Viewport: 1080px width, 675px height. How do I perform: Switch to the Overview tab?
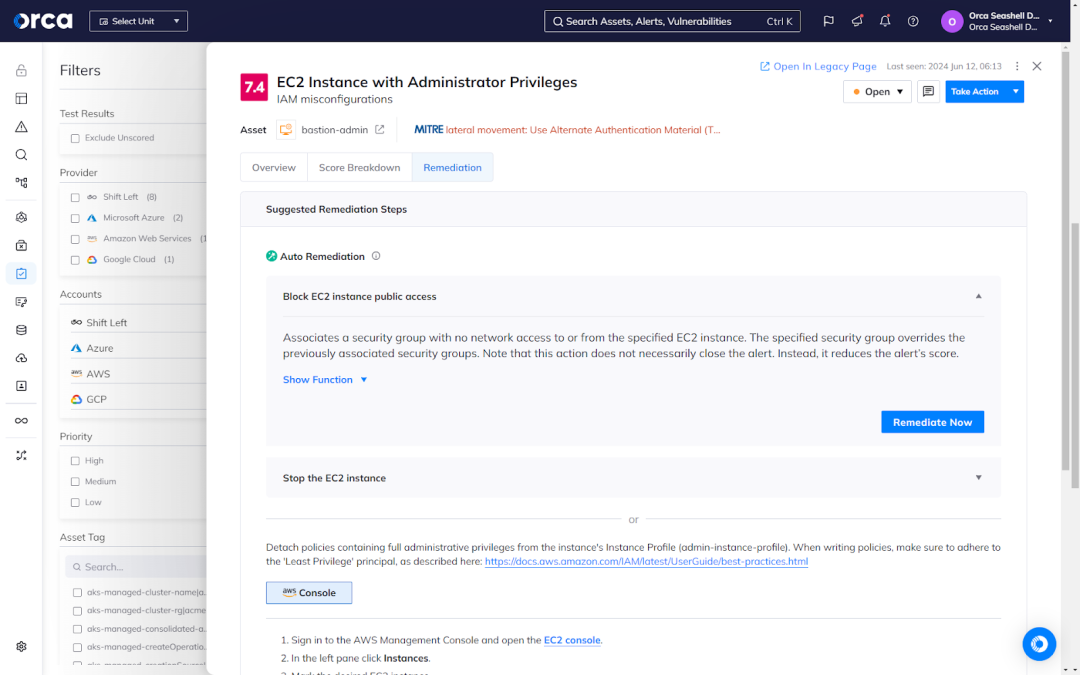(273, 167)
